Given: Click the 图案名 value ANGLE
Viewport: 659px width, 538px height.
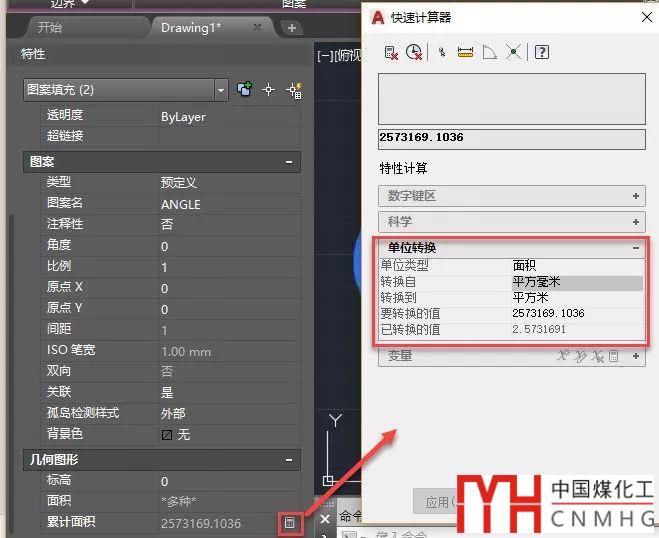Looking at the screenshot, I should click(229, 204).
